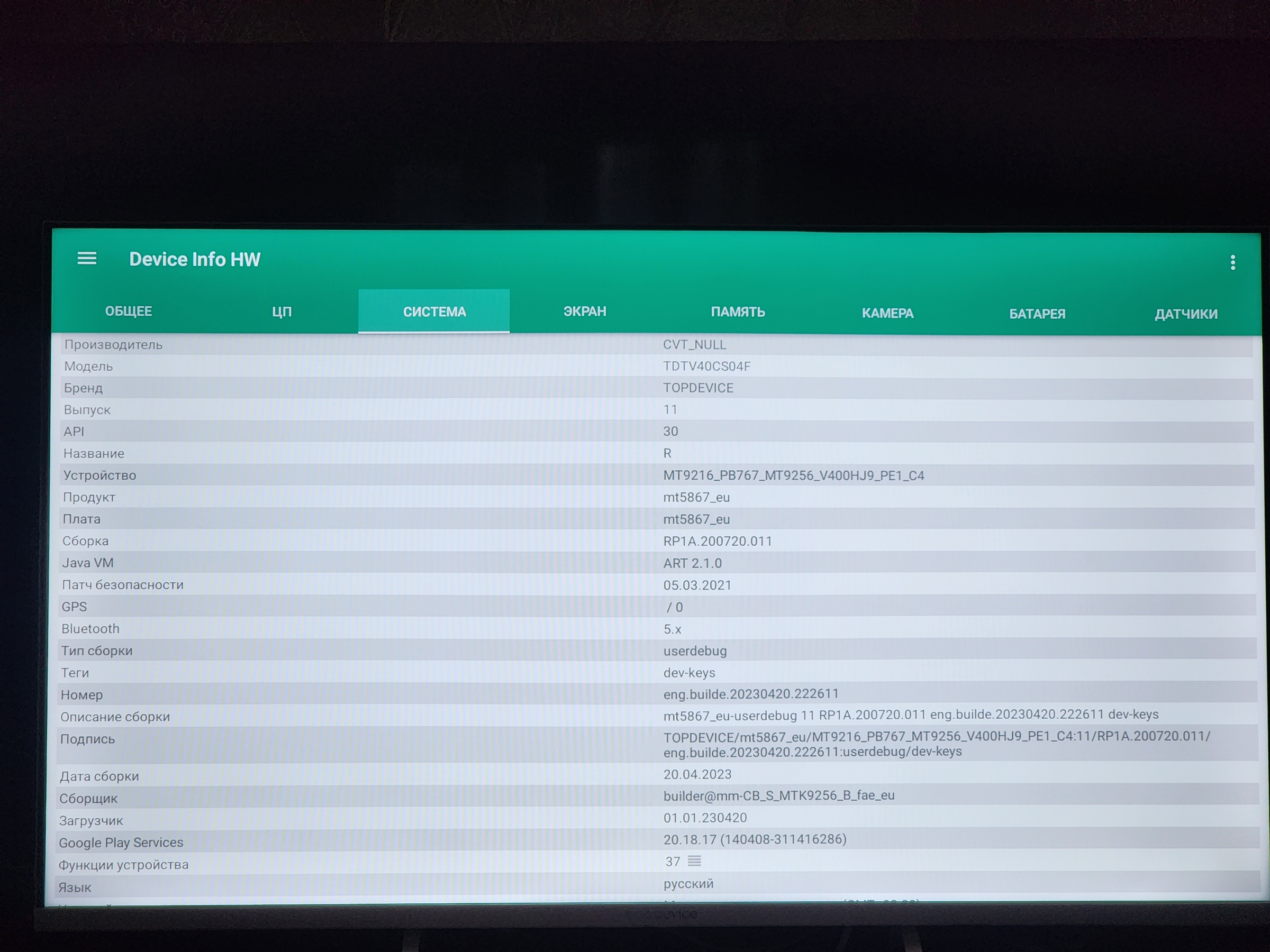
Task: Click the security patch date 05.03.2021
Action: pos(697,585)
